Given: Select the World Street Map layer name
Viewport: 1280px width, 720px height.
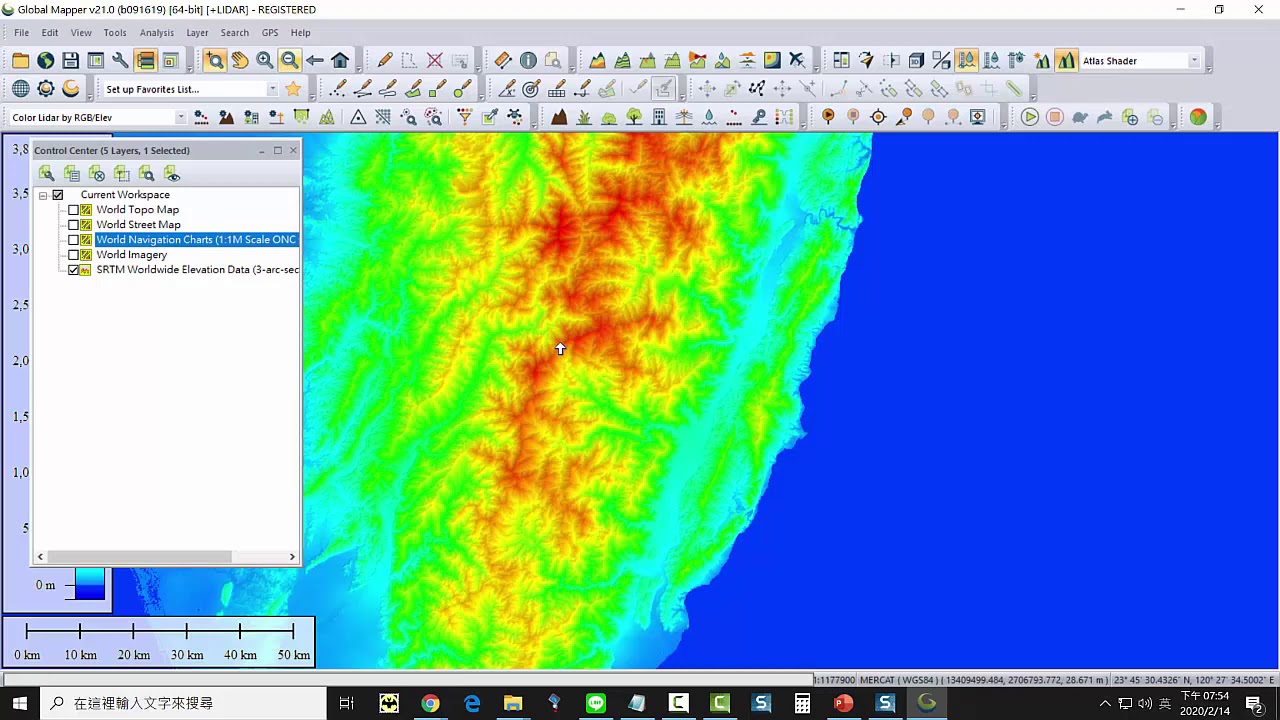Looking at the screenshot, I should [x=138, y=225].
